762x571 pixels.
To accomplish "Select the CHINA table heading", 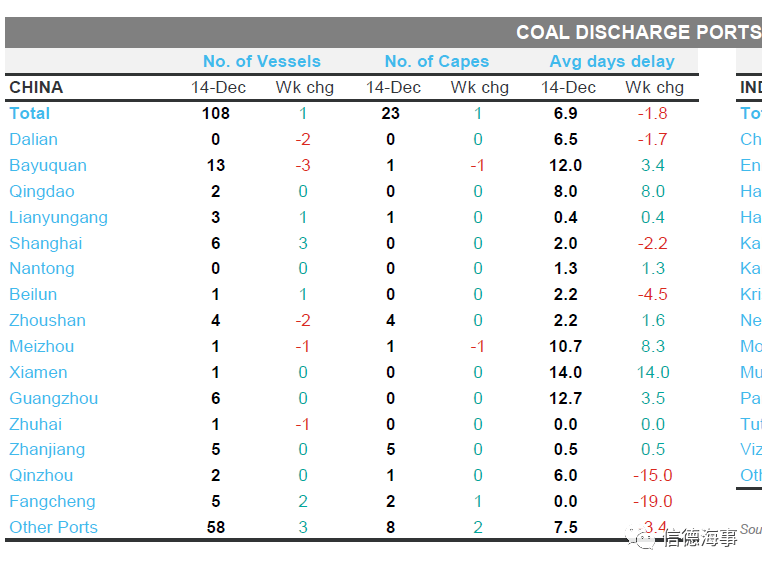I will pyautogui.click(x=36, y=87).
